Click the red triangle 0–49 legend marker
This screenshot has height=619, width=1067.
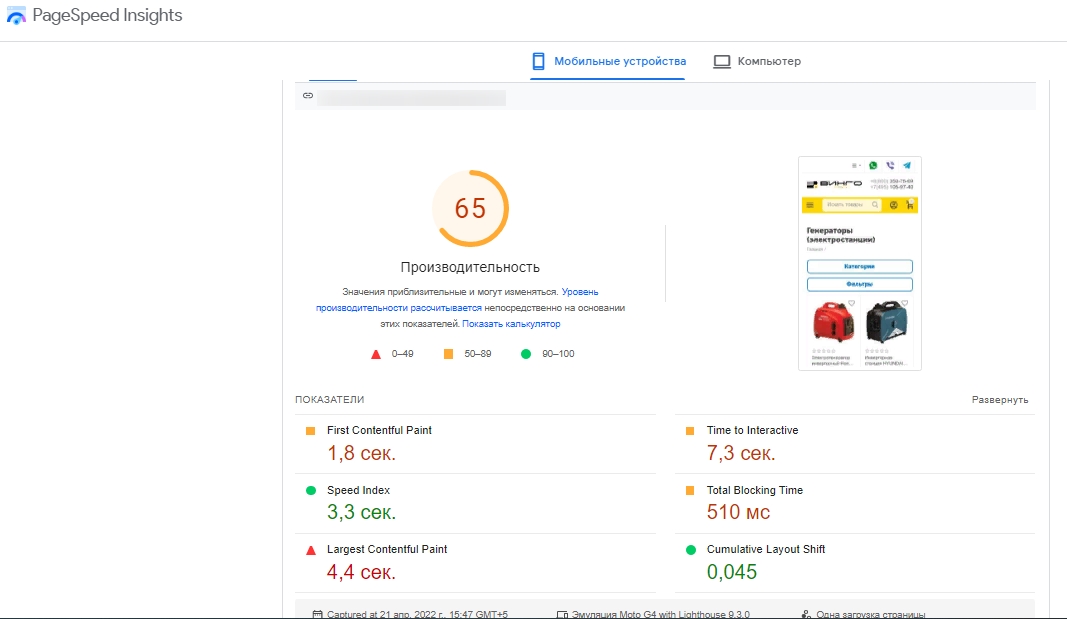pos(376,354)
